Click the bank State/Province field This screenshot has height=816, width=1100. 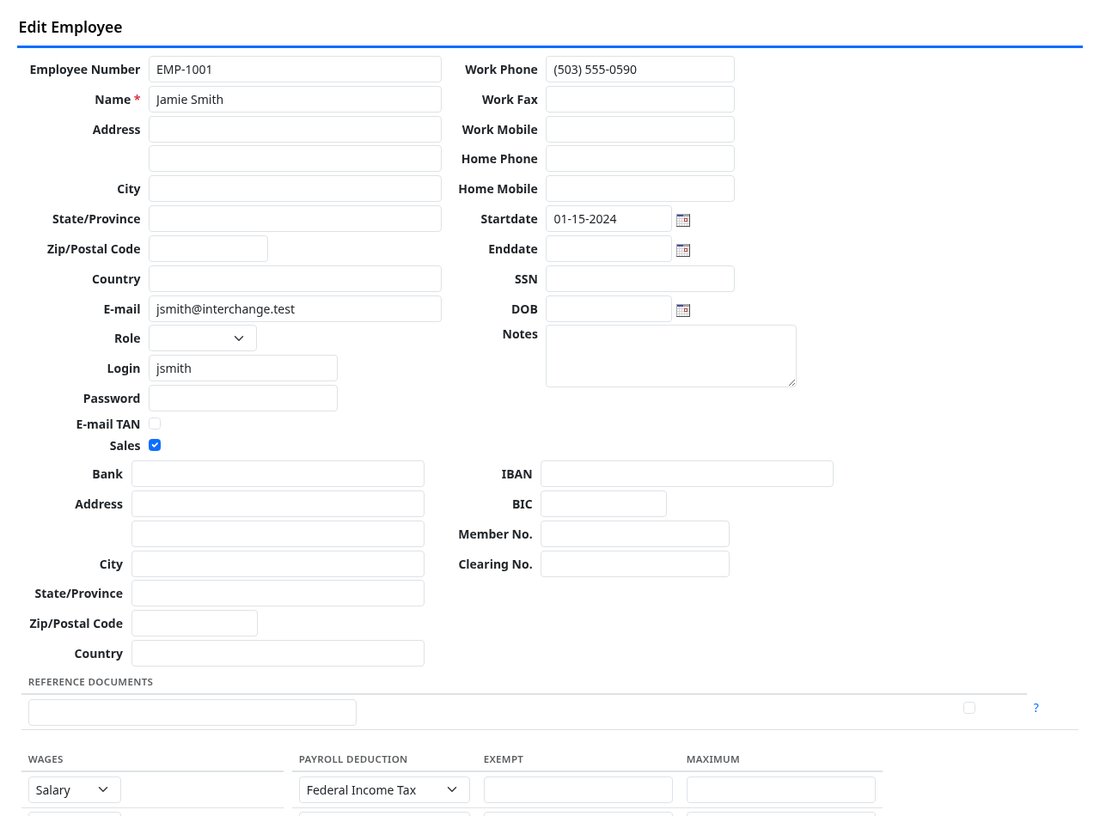click(x=278, y=593)
